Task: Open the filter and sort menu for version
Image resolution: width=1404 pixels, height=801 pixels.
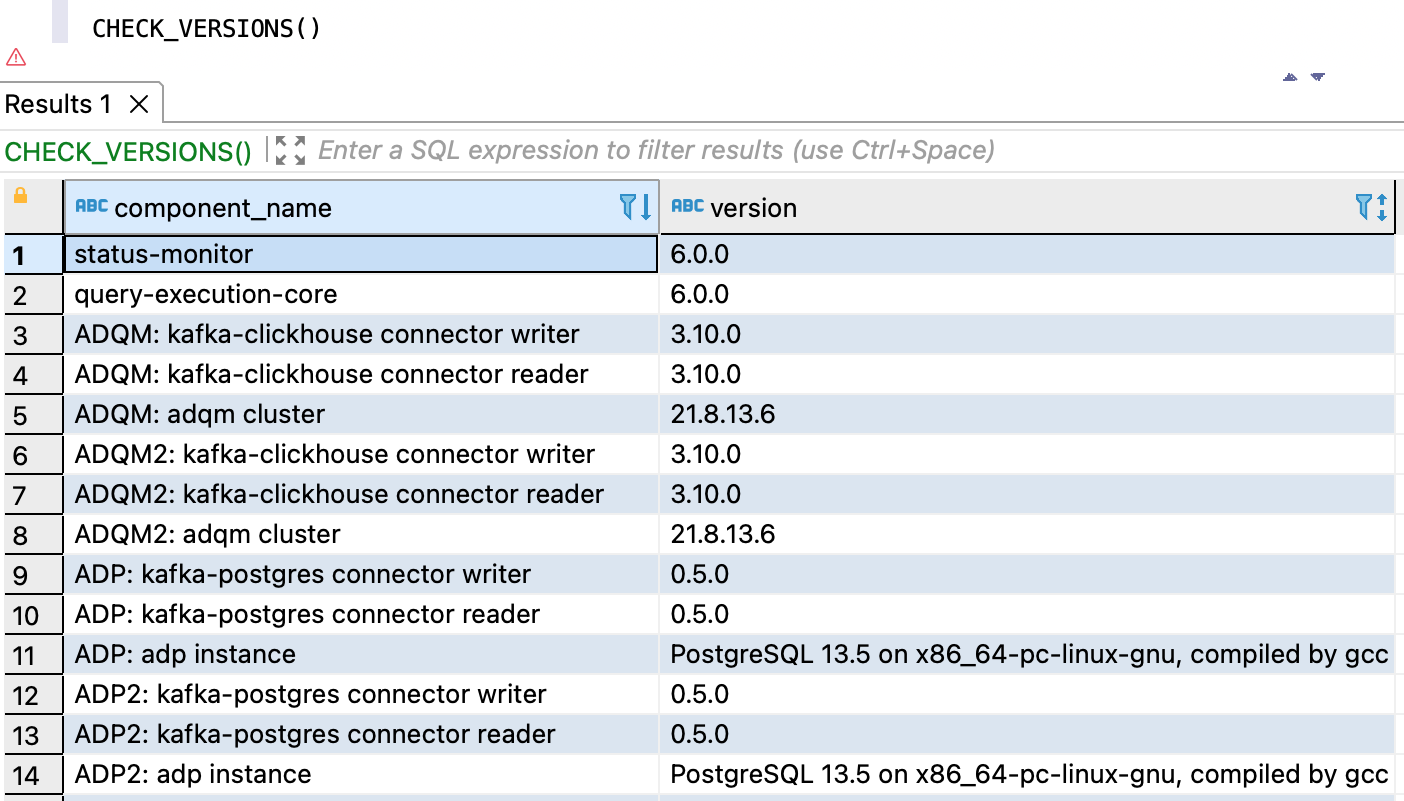Action: click(x=1372, y=207)
